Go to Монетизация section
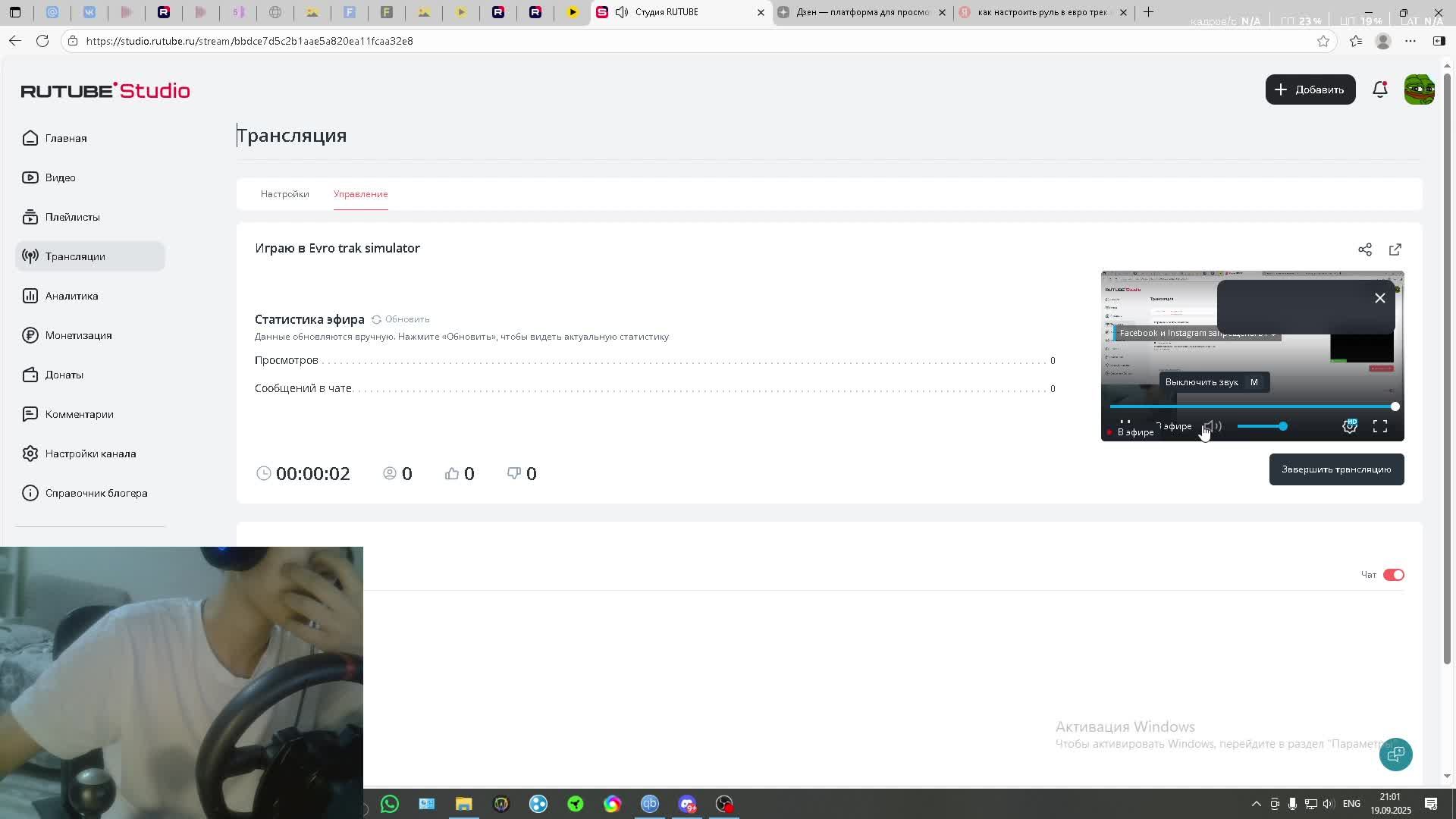1456x819 pixels. point(78,335)
